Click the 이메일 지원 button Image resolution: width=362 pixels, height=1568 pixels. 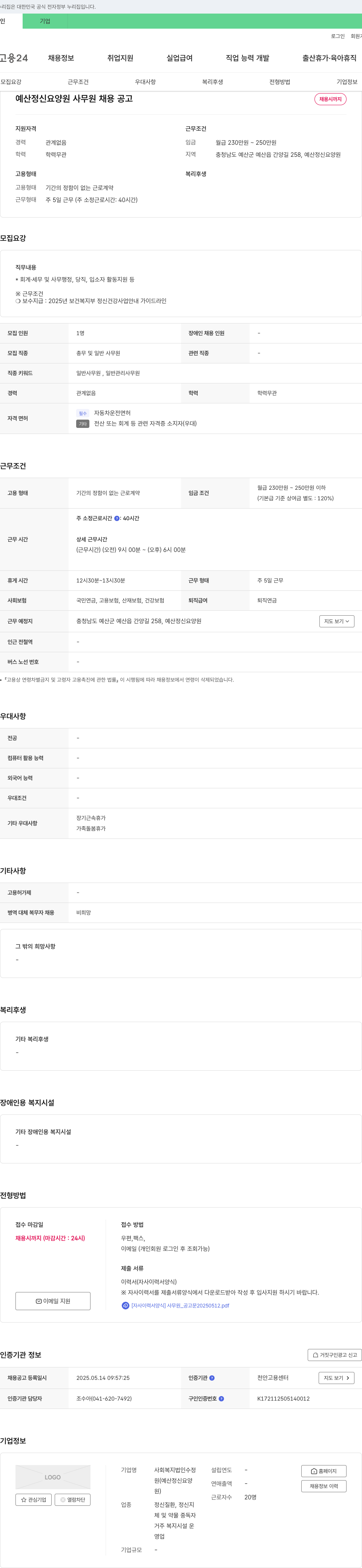(53, 1301)
